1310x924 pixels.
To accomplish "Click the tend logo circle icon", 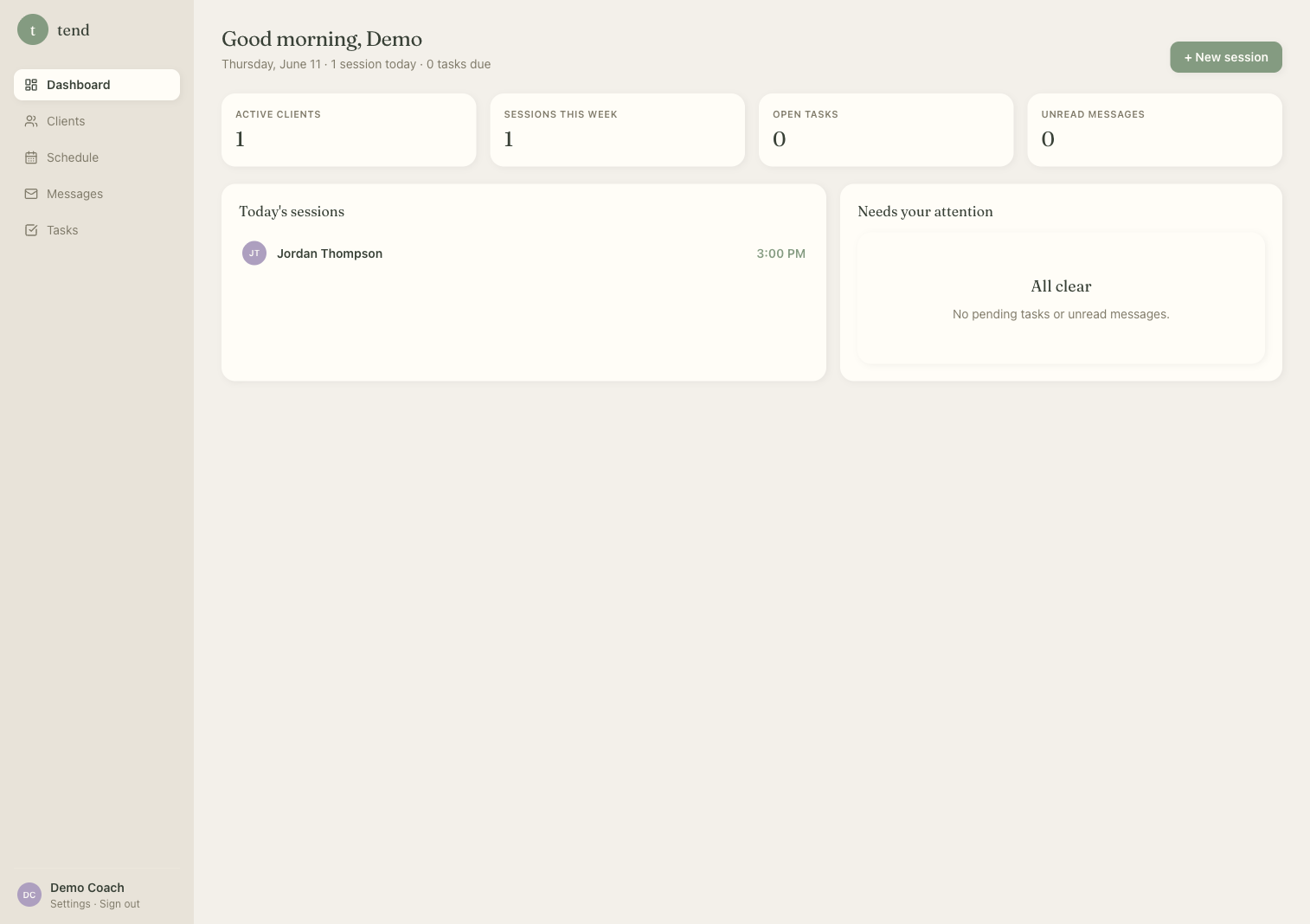I will [x=33, y=29].
